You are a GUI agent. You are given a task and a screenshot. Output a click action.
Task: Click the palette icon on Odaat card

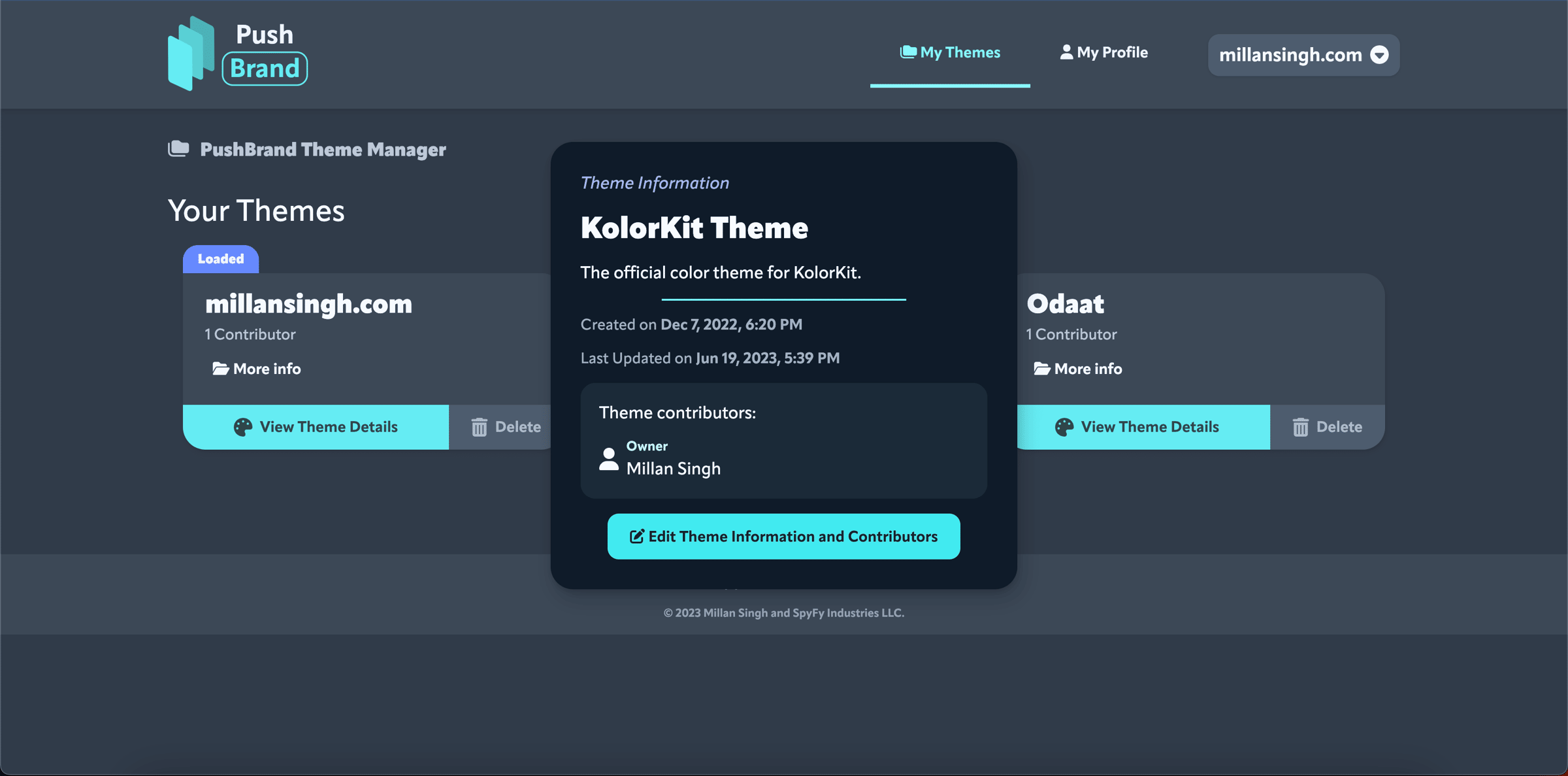pyautogui.click(x=1064, y=427)
